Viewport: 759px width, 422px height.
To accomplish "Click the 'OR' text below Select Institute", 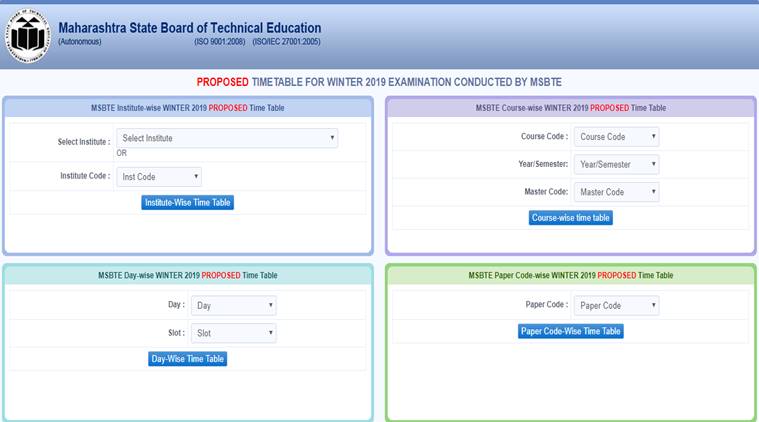I will [x=121, y=153].
